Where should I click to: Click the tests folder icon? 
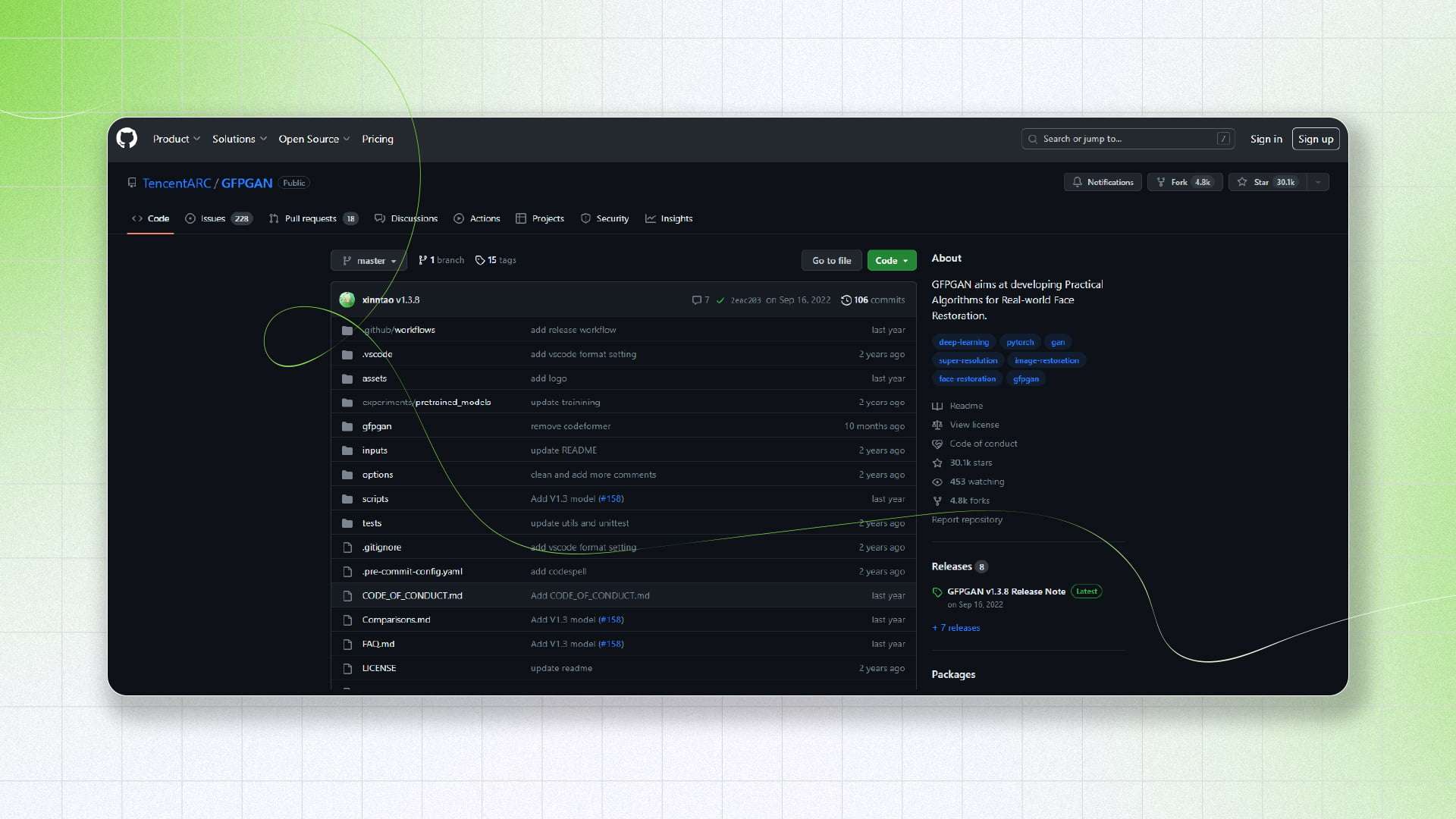[347, 523]
